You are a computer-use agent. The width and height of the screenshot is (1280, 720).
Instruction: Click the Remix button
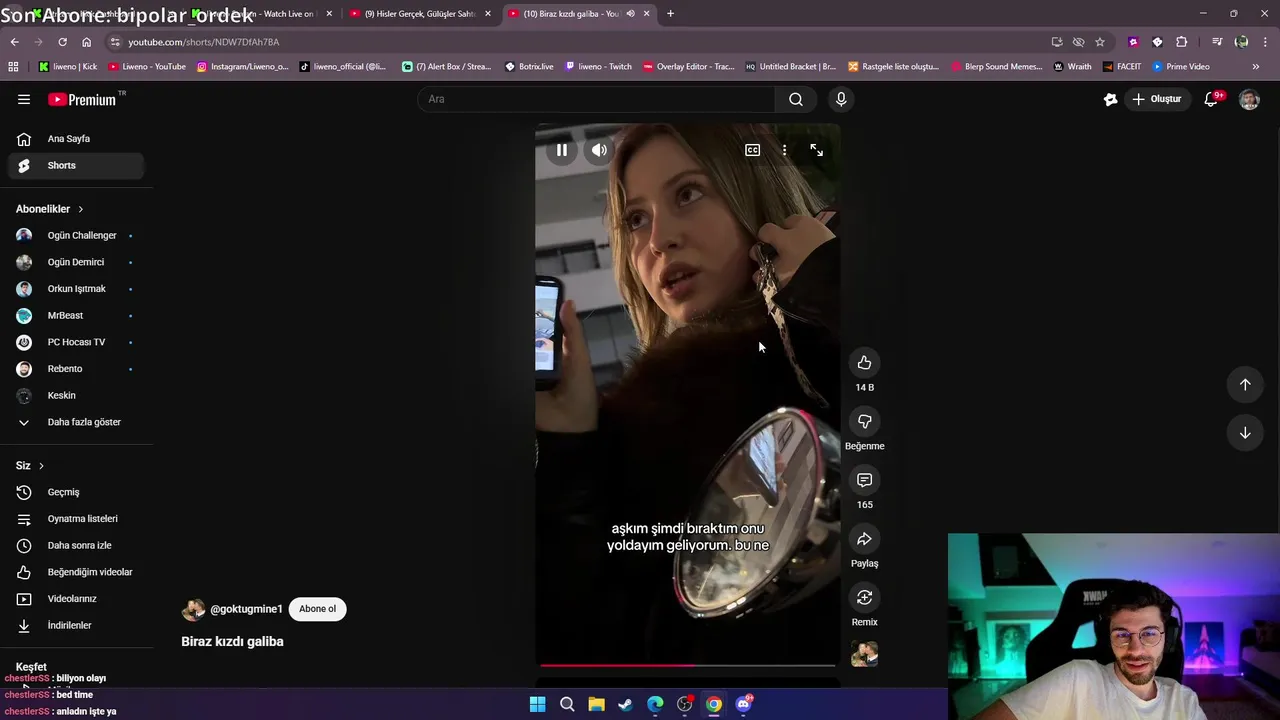(x=864, y=597)
